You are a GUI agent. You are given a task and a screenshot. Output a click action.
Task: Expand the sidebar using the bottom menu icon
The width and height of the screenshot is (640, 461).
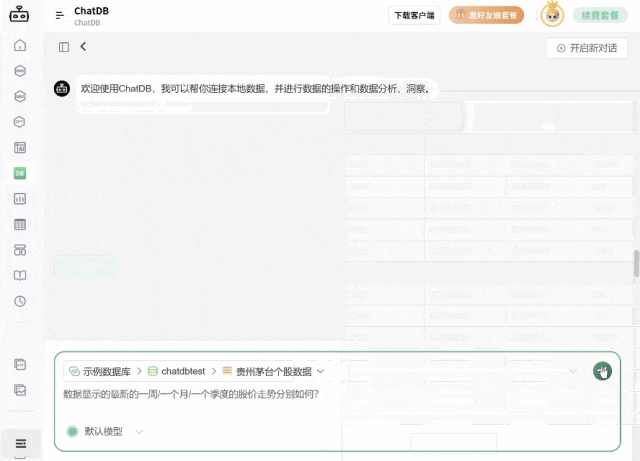pos(21,443)
